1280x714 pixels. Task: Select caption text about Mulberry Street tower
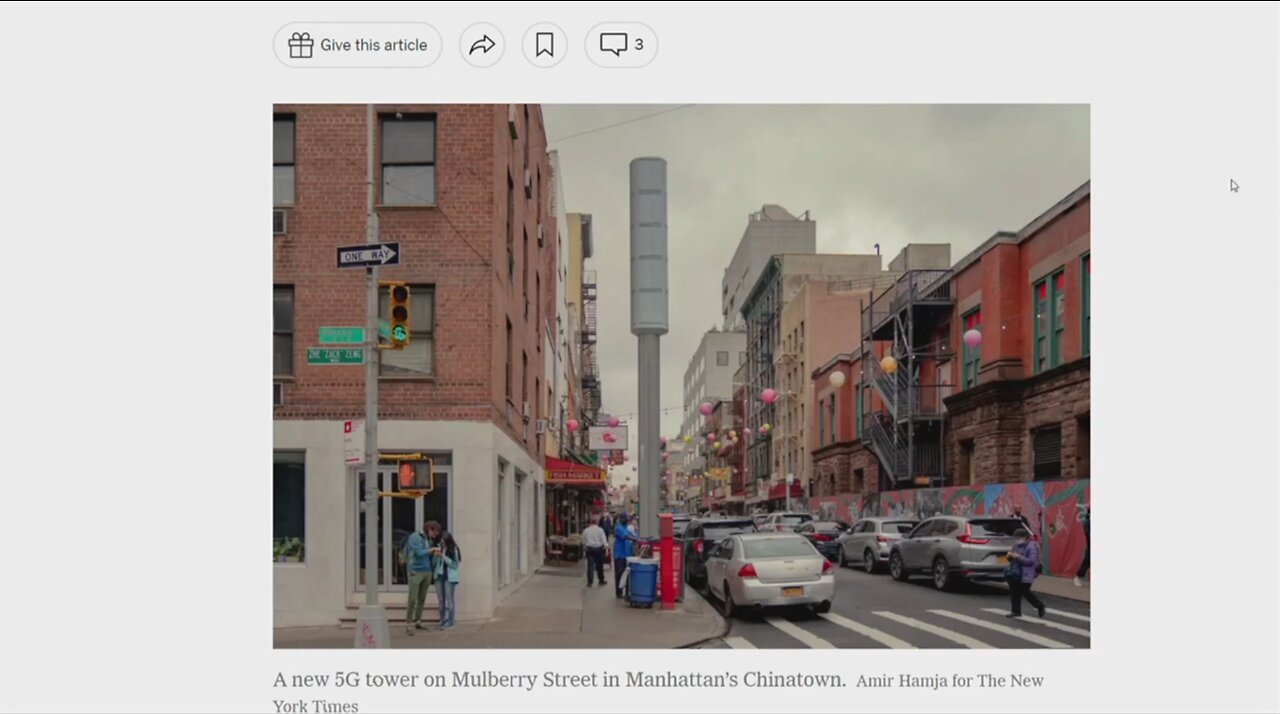click(559, 680)
